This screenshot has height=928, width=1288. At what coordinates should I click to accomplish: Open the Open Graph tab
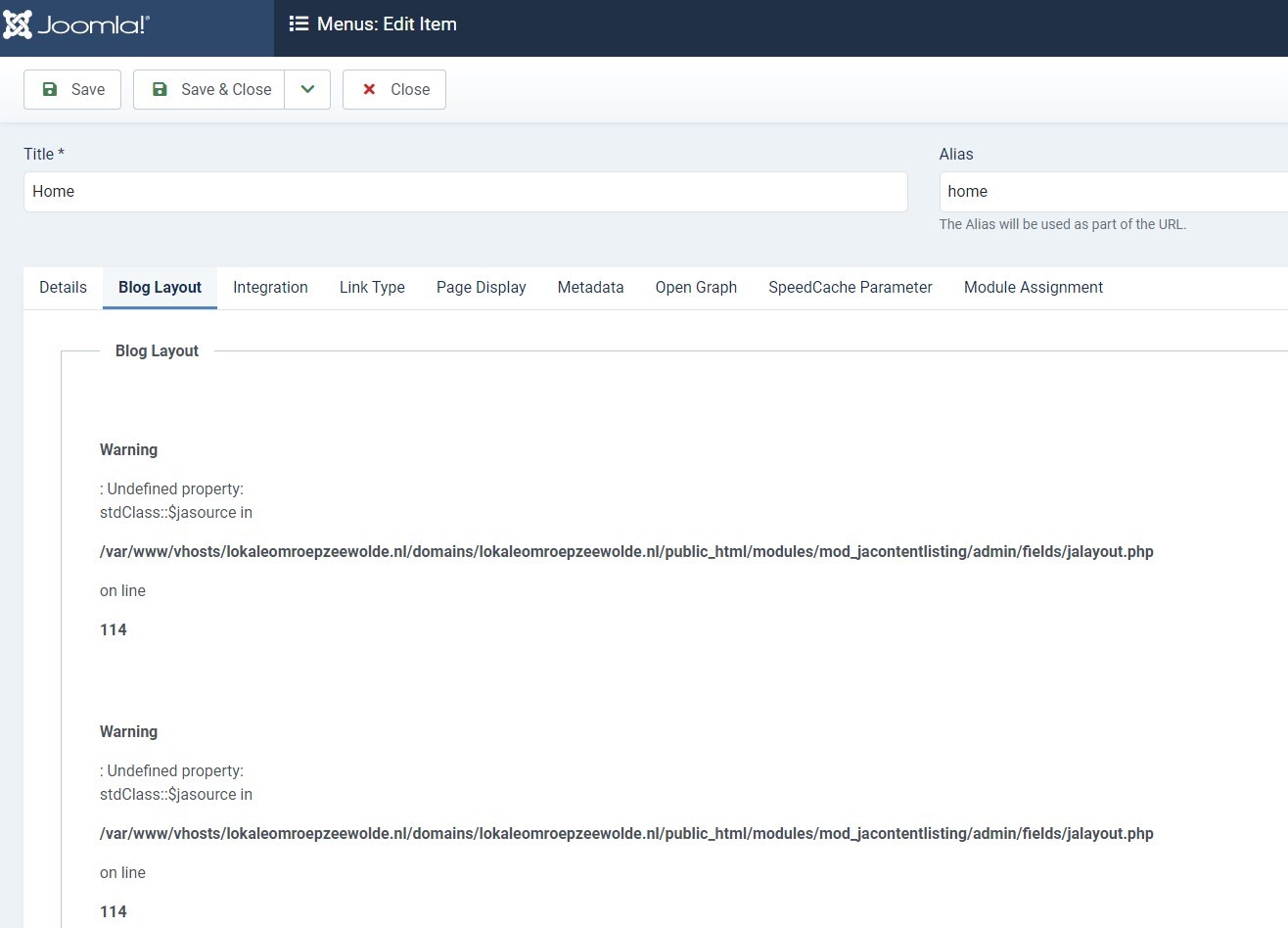[x=696, y=287]
